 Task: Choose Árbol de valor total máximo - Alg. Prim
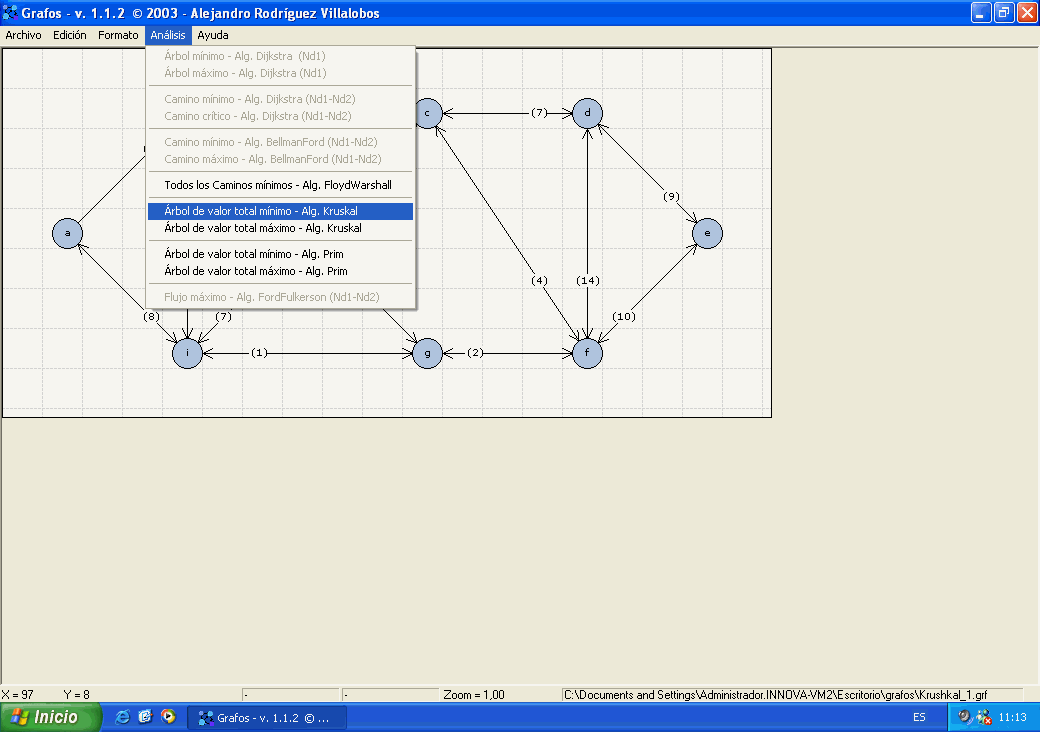[x=255, y=271]
